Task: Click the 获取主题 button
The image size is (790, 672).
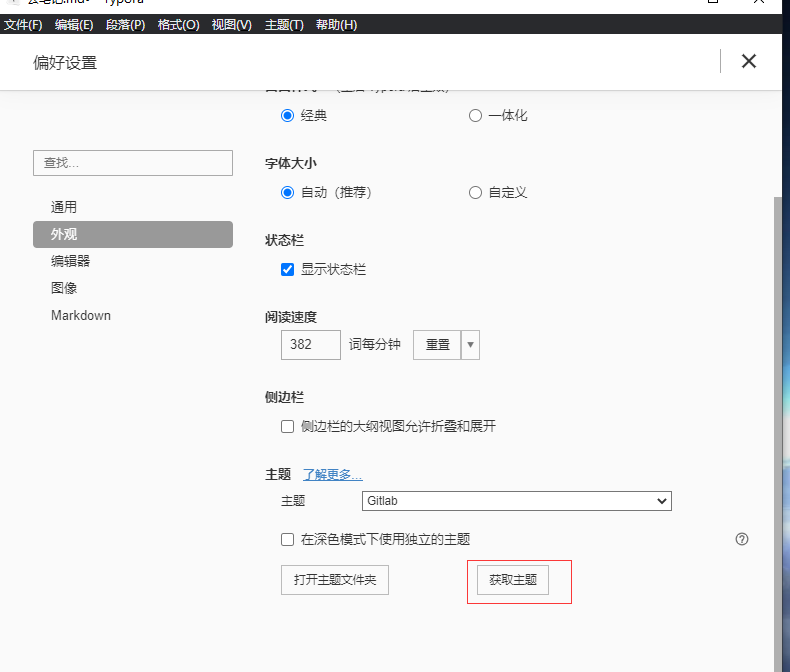Action: pos(513,580)
